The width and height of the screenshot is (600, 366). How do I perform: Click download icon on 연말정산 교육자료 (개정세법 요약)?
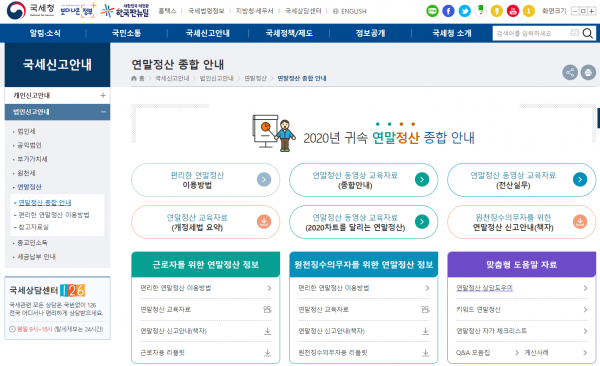point(264,222)
